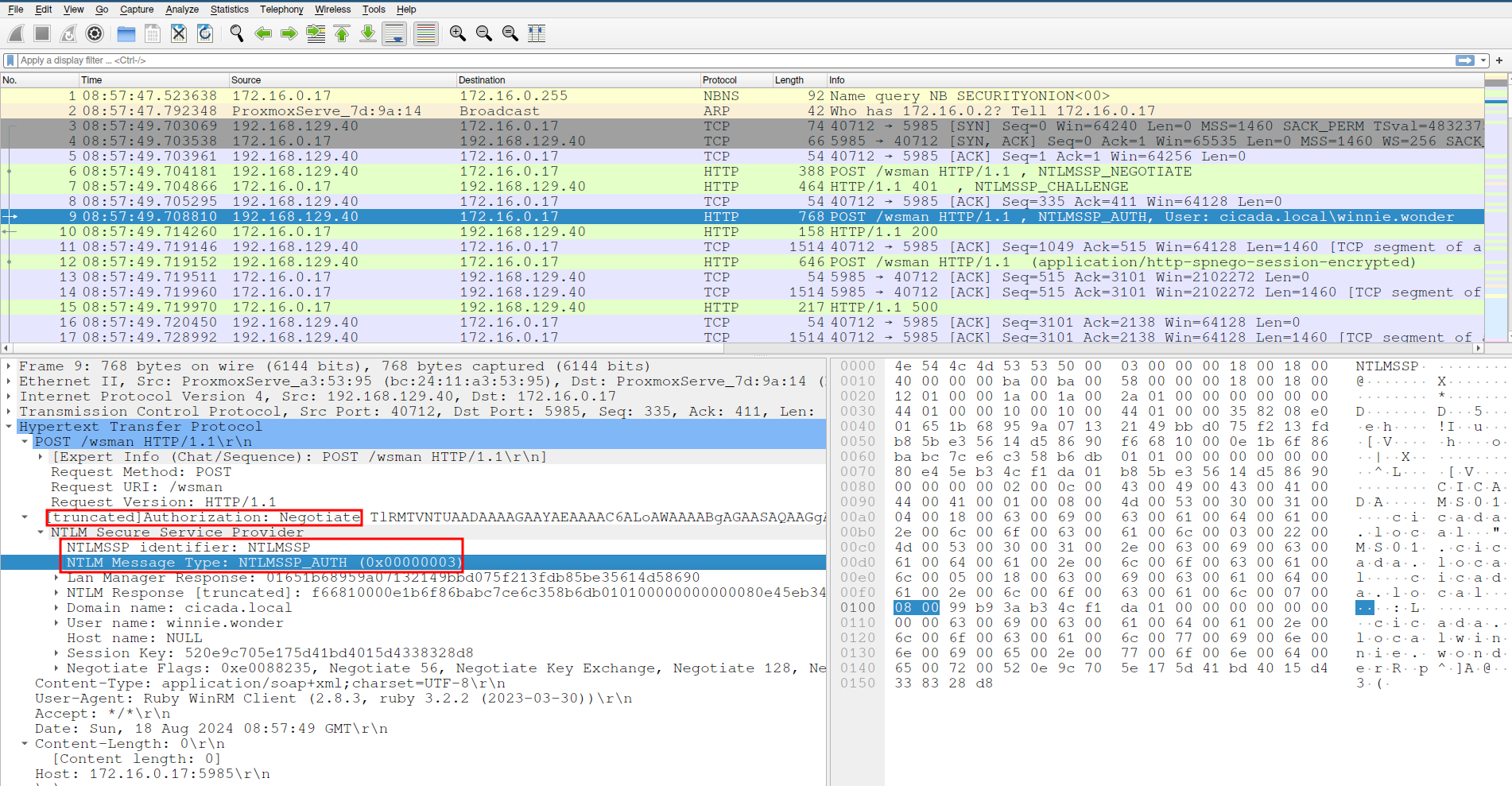The width and height of the screenshot is (1512, 786).
Task: Toggle packet coloring rules
Action: (x=426, y=33)
